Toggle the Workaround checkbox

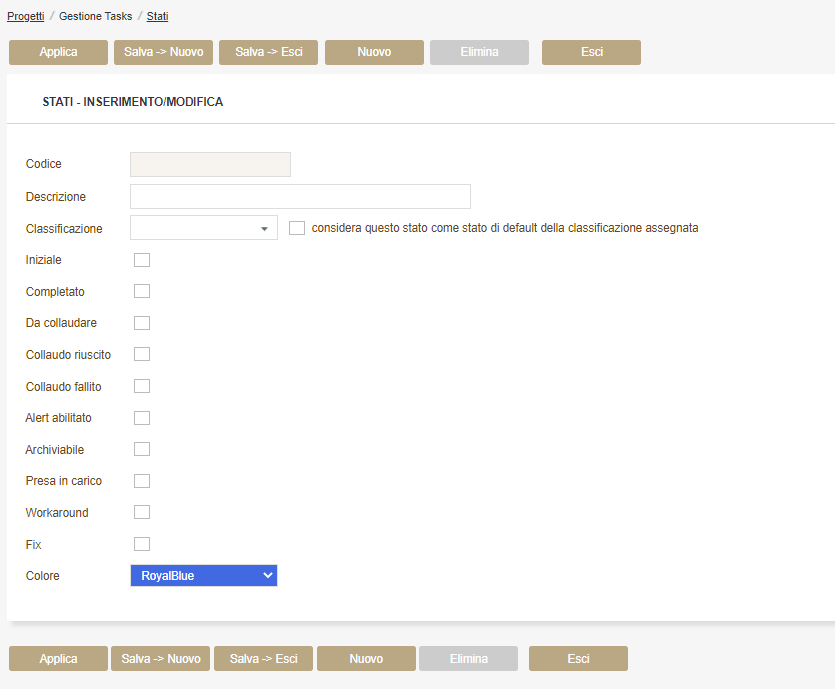click(x=142, y=512)
